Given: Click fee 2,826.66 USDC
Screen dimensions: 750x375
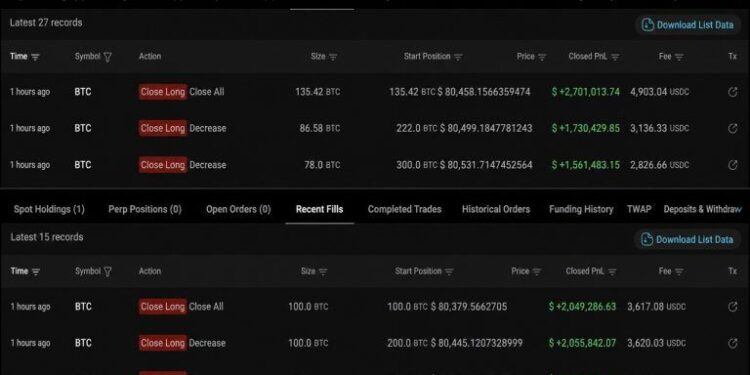Looking at the screenshot, I should (x=659, y=165).
